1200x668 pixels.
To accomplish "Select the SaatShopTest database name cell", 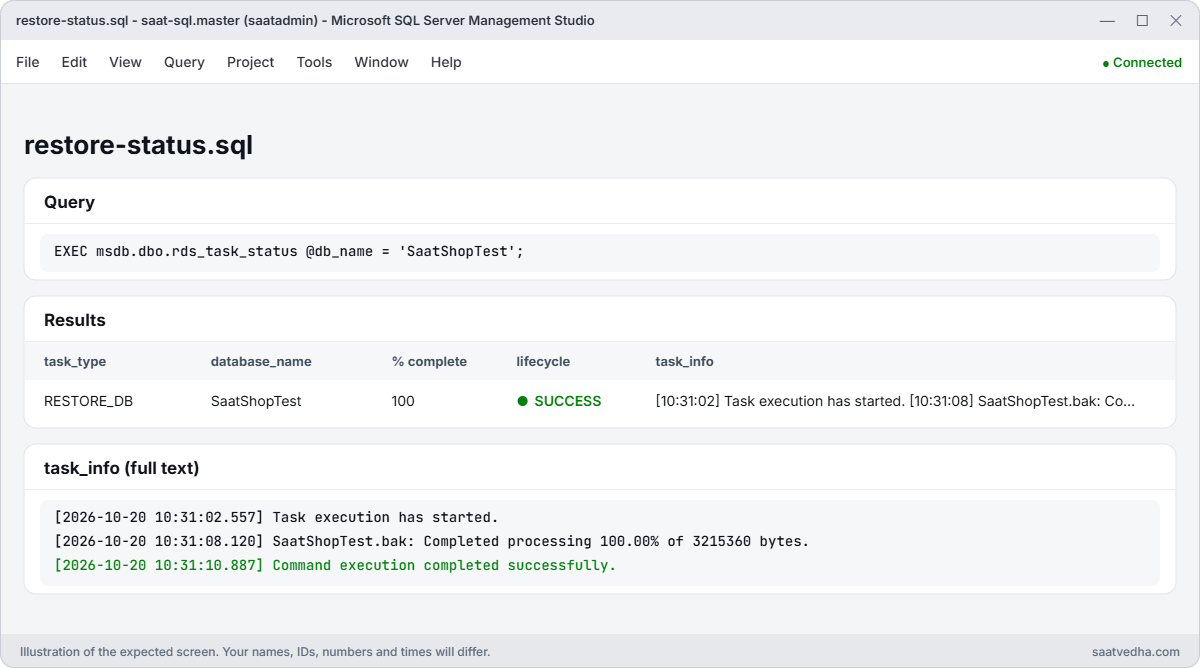I will click(256, 401).
